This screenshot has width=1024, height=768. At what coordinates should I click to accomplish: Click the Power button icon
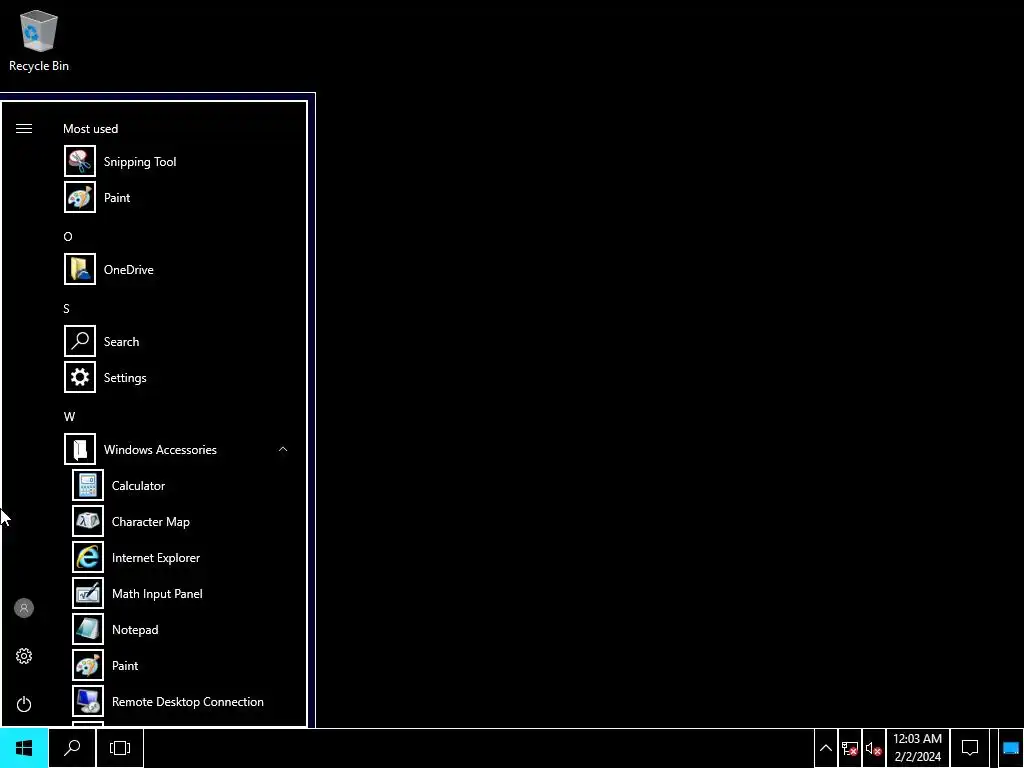(24, 704)
